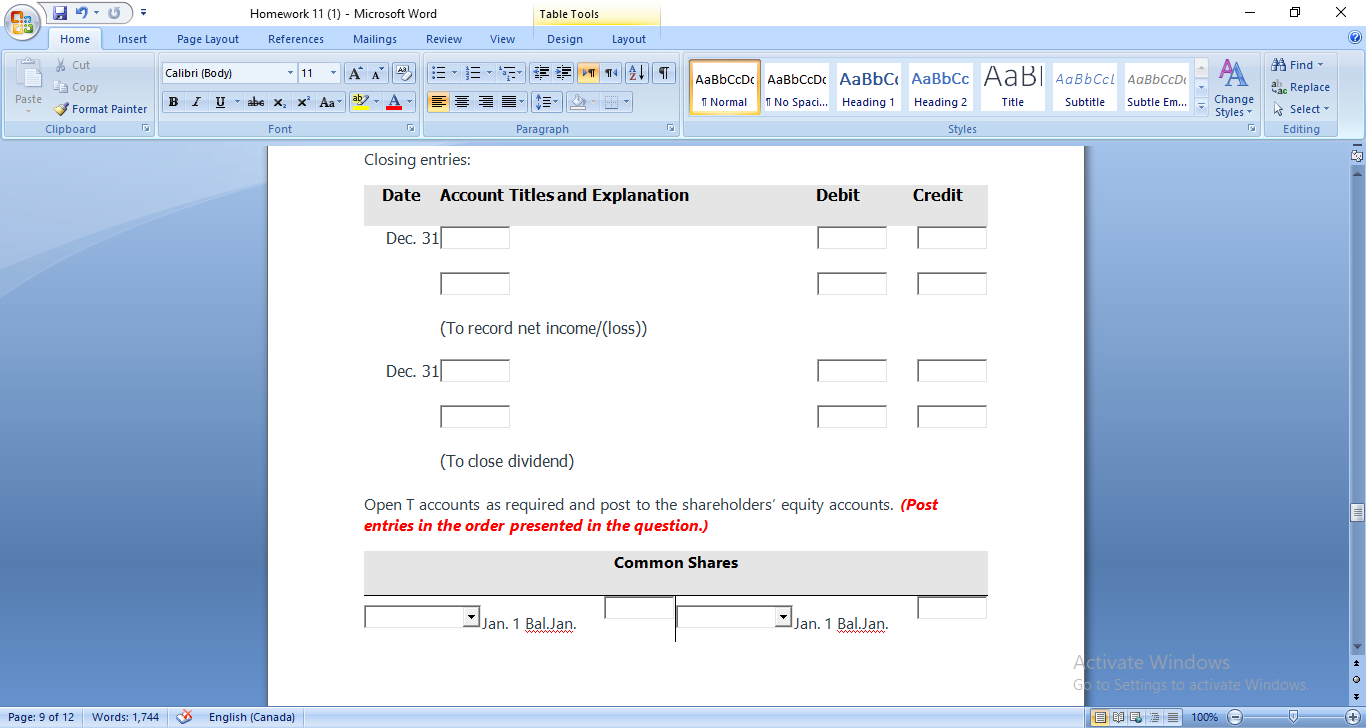Justify text
This screenshot has width=1366, height=728.
pyautogui.click(x=508, y=102)
